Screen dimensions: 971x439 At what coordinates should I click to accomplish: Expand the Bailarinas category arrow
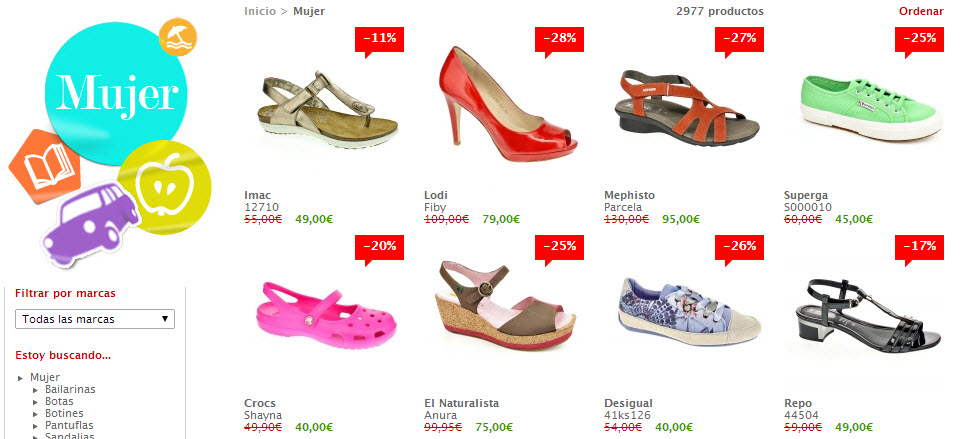click(x=36, y=390)
